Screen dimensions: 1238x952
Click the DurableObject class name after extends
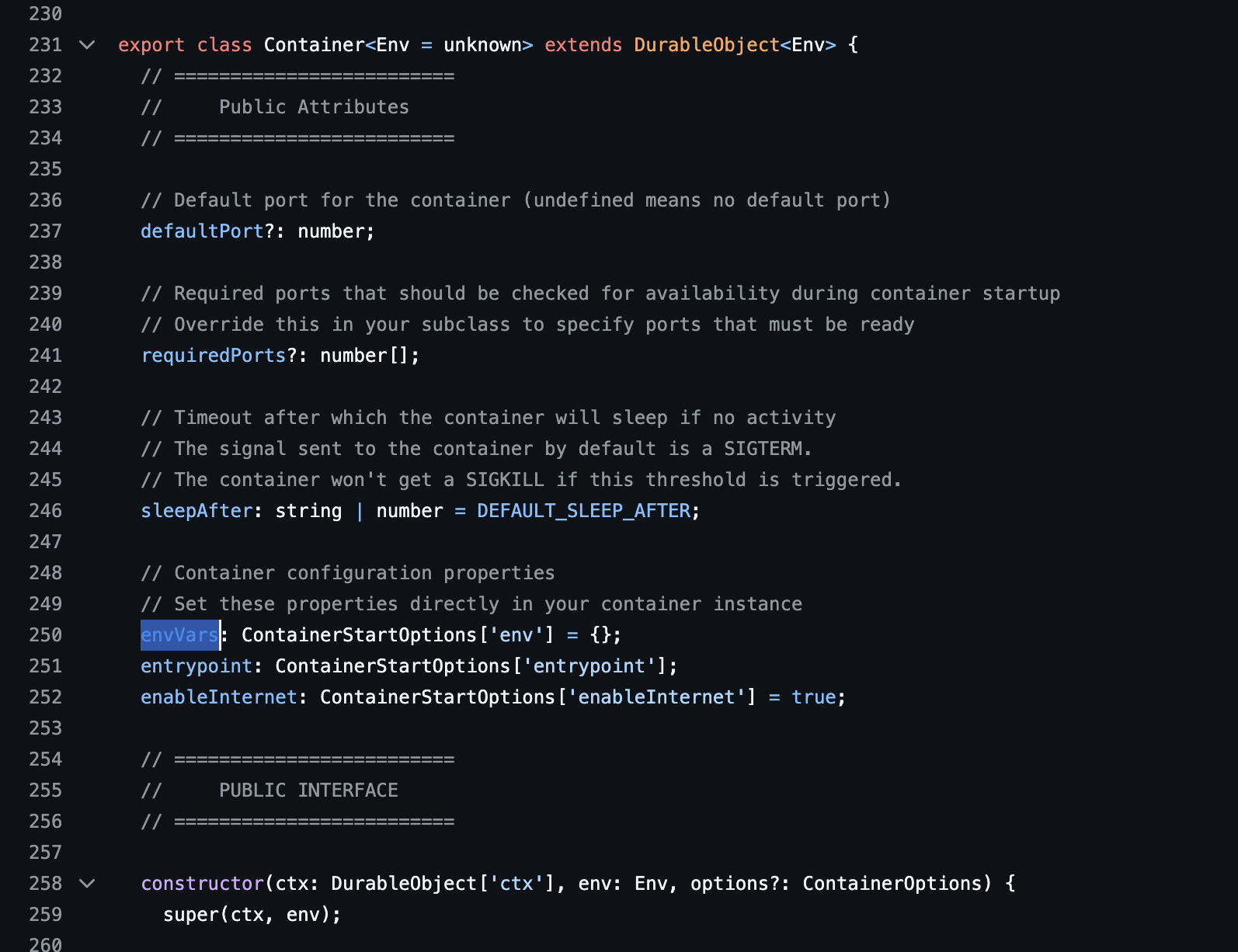point(706,45)
